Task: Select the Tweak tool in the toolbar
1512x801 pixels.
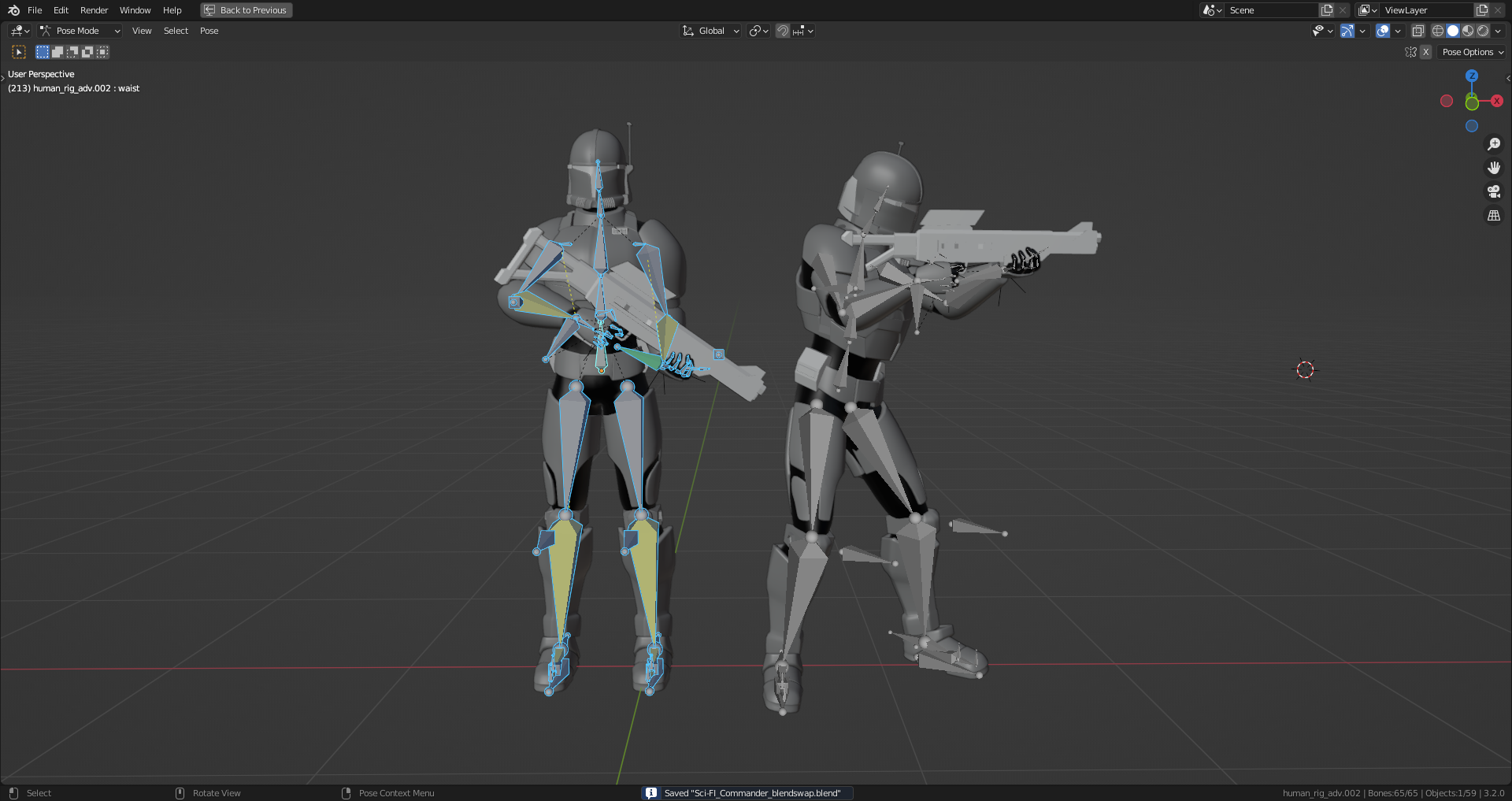Action: click(x=17, y=52)
